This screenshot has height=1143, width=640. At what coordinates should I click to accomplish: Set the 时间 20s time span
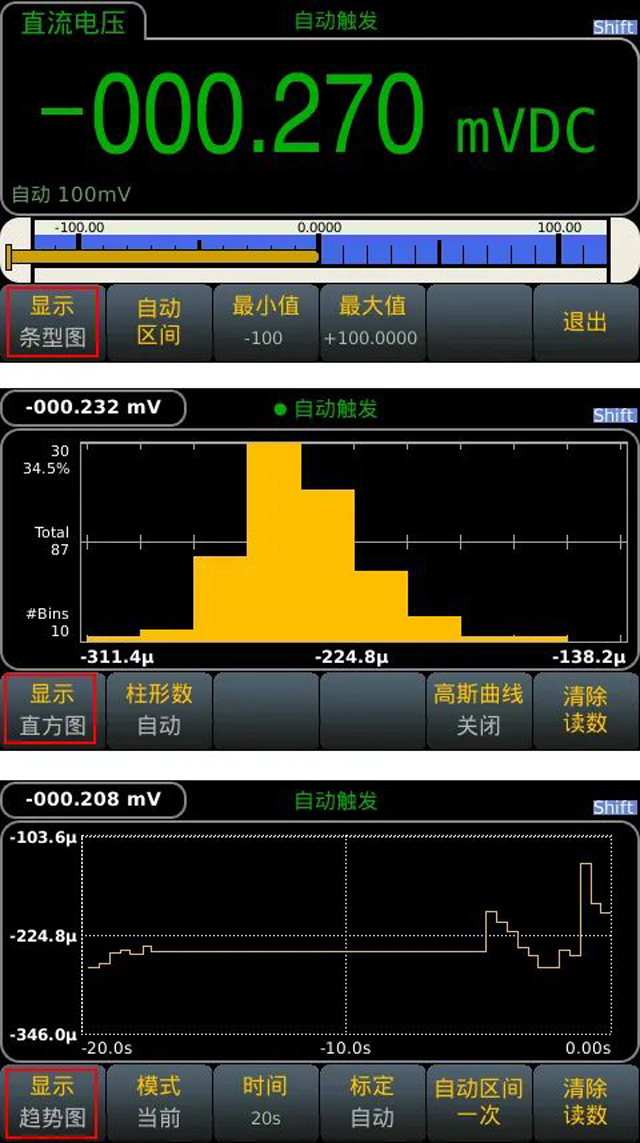tap(265, 1101)
